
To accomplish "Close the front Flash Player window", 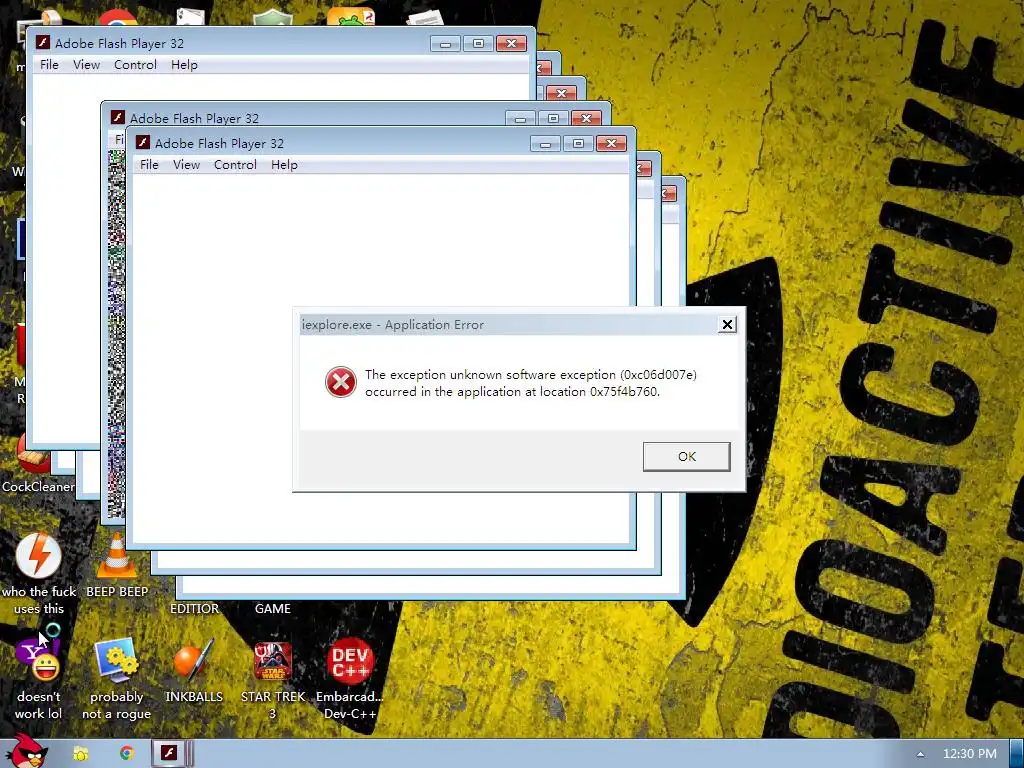I will [611, 143].
